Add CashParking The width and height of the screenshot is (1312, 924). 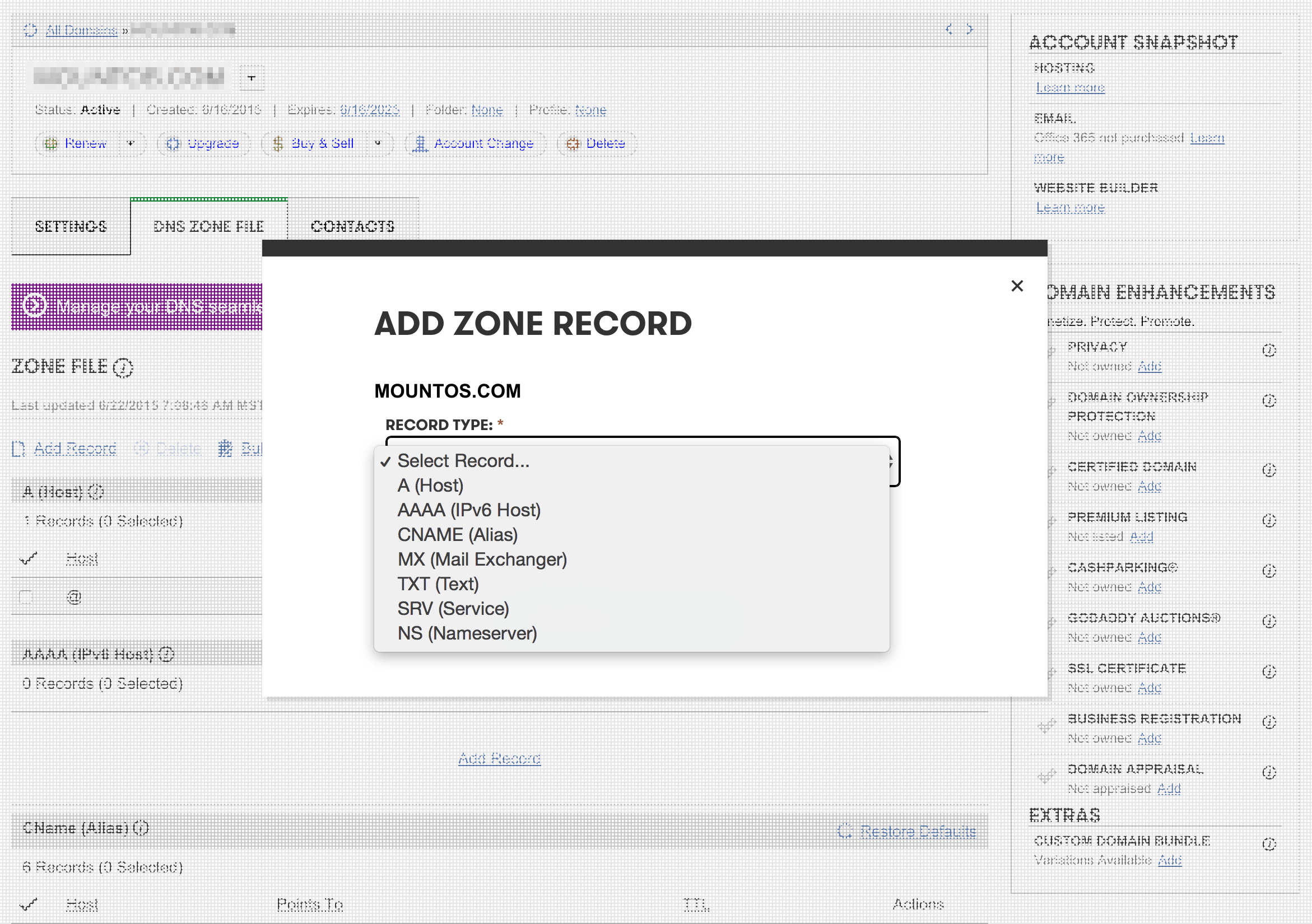(1149, 586)
